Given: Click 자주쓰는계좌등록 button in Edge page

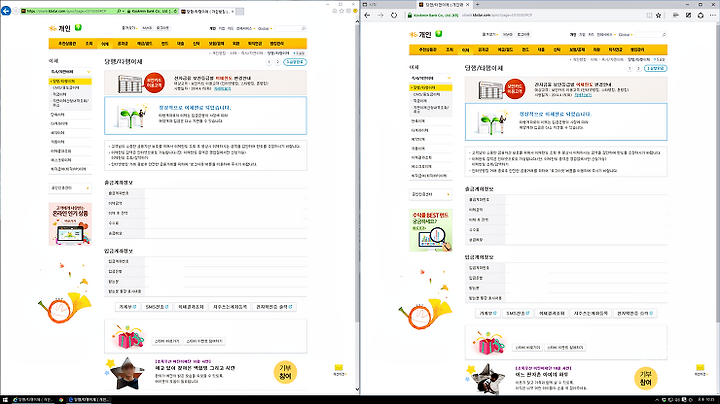Looking at the screenshot, I should [x=591, y=313].
